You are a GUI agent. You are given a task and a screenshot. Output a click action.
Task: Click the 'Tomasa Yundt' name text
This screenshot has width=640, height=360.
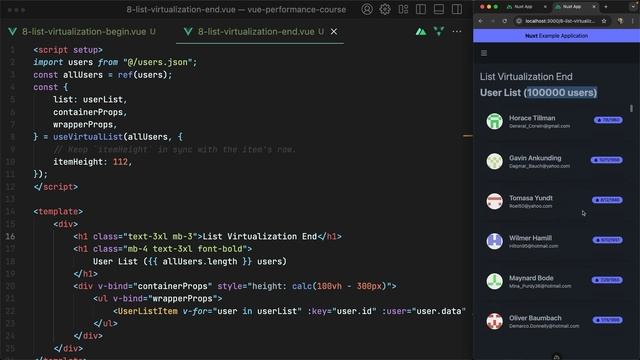(x=531, y=198)
